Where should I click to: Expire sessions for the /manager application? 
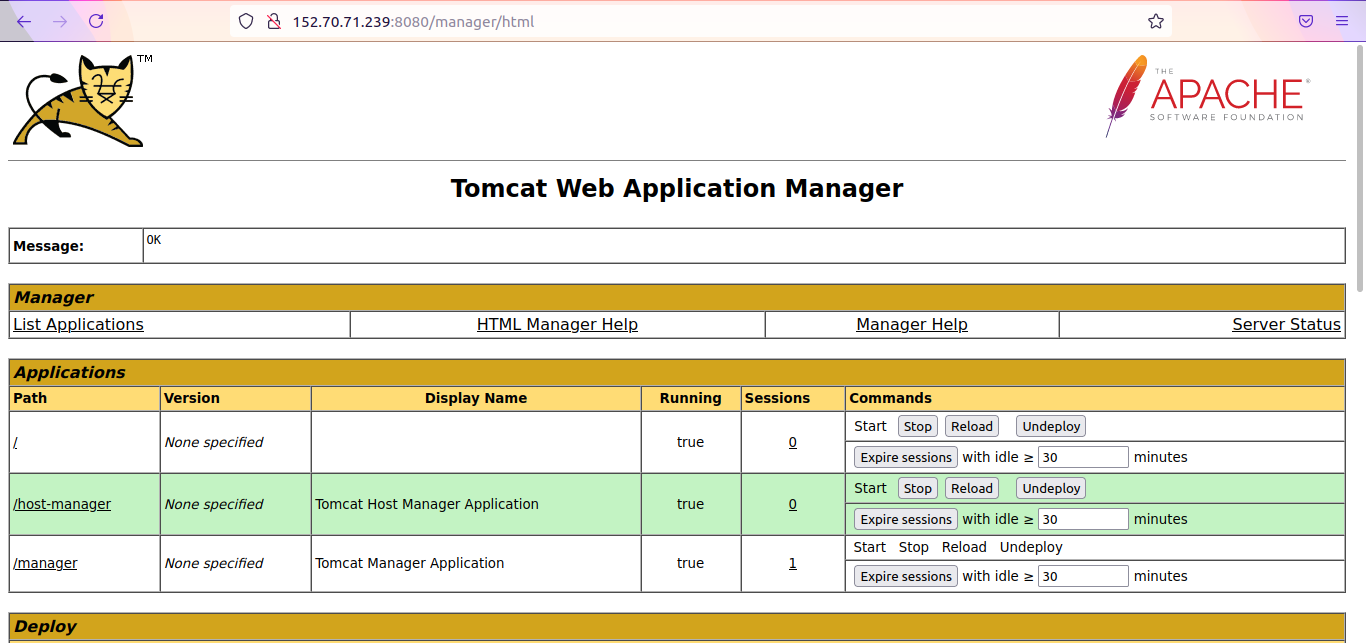[906, 576]
